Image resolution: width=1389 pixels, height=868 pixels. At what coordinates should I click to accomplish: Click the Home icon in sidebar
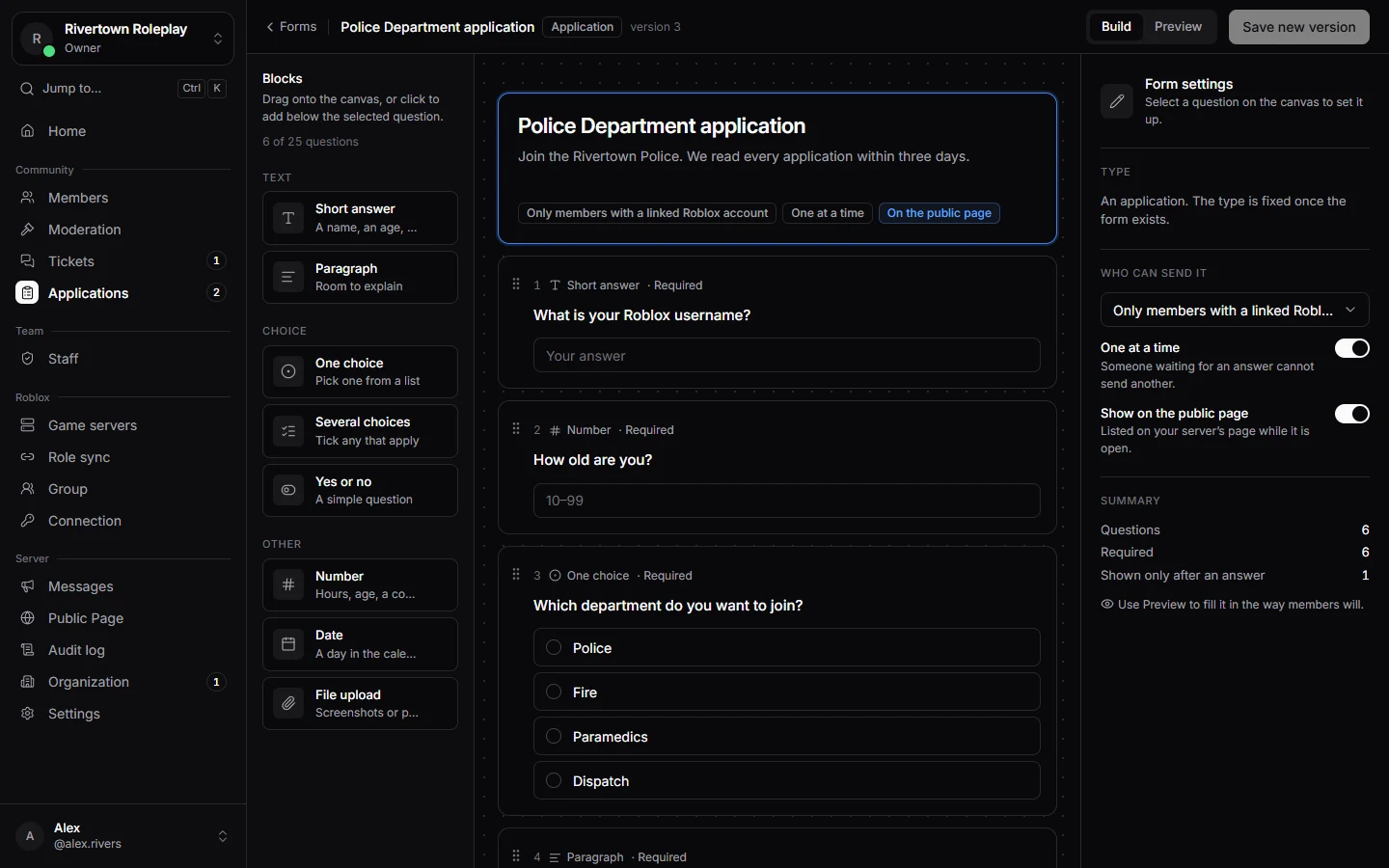pos(28,131)
